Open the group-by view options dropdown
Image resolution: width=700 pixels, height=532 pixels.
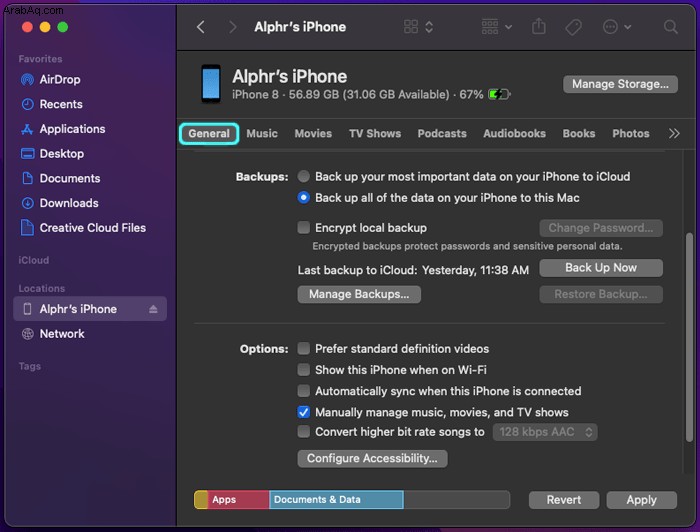[x=496, y=27]
